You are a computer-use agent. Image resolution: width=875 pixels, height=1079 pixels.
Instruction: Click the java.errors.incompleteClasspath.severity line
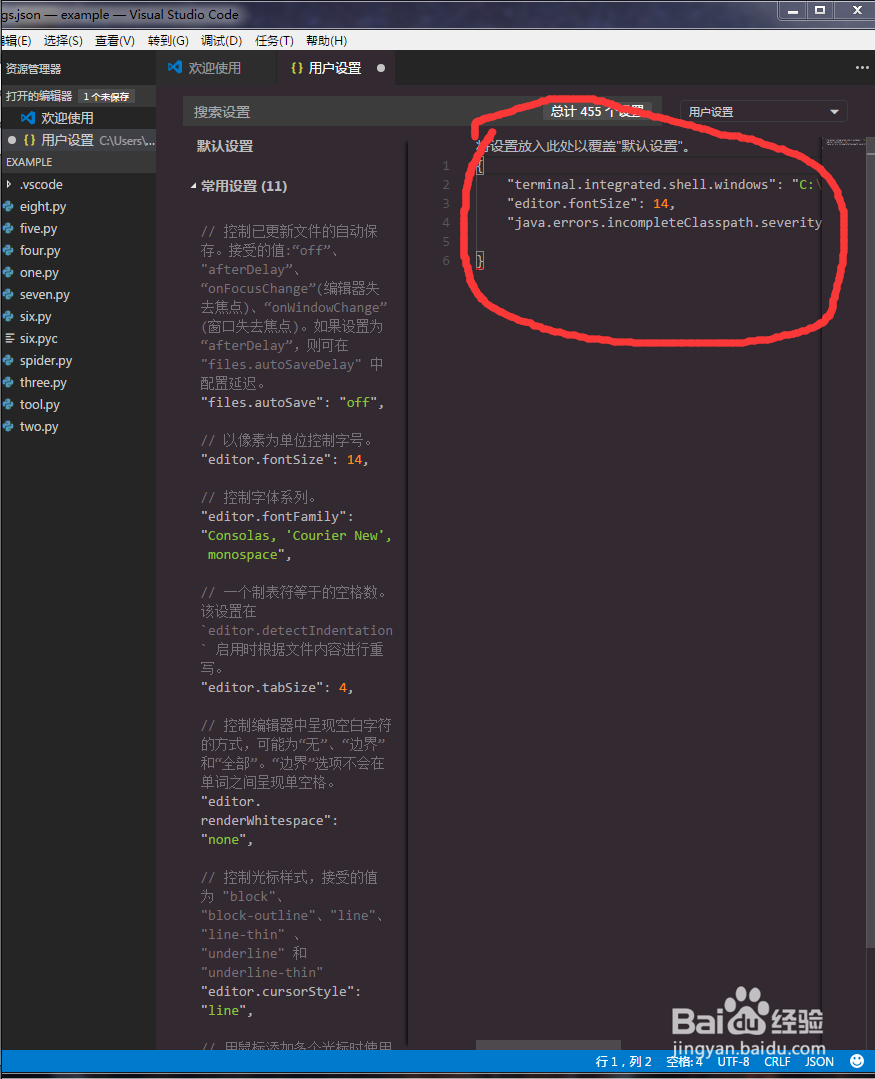point(664,222)
